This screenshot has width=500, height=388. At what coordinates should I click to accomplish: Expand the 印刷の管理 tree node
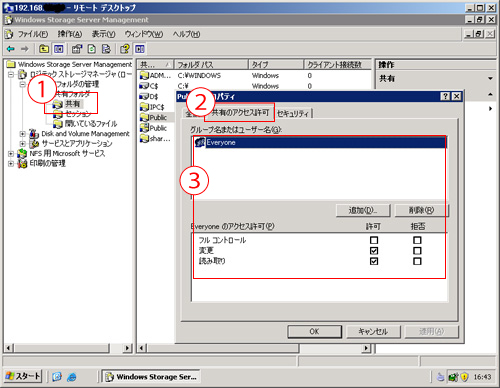[x=11, y=164]
